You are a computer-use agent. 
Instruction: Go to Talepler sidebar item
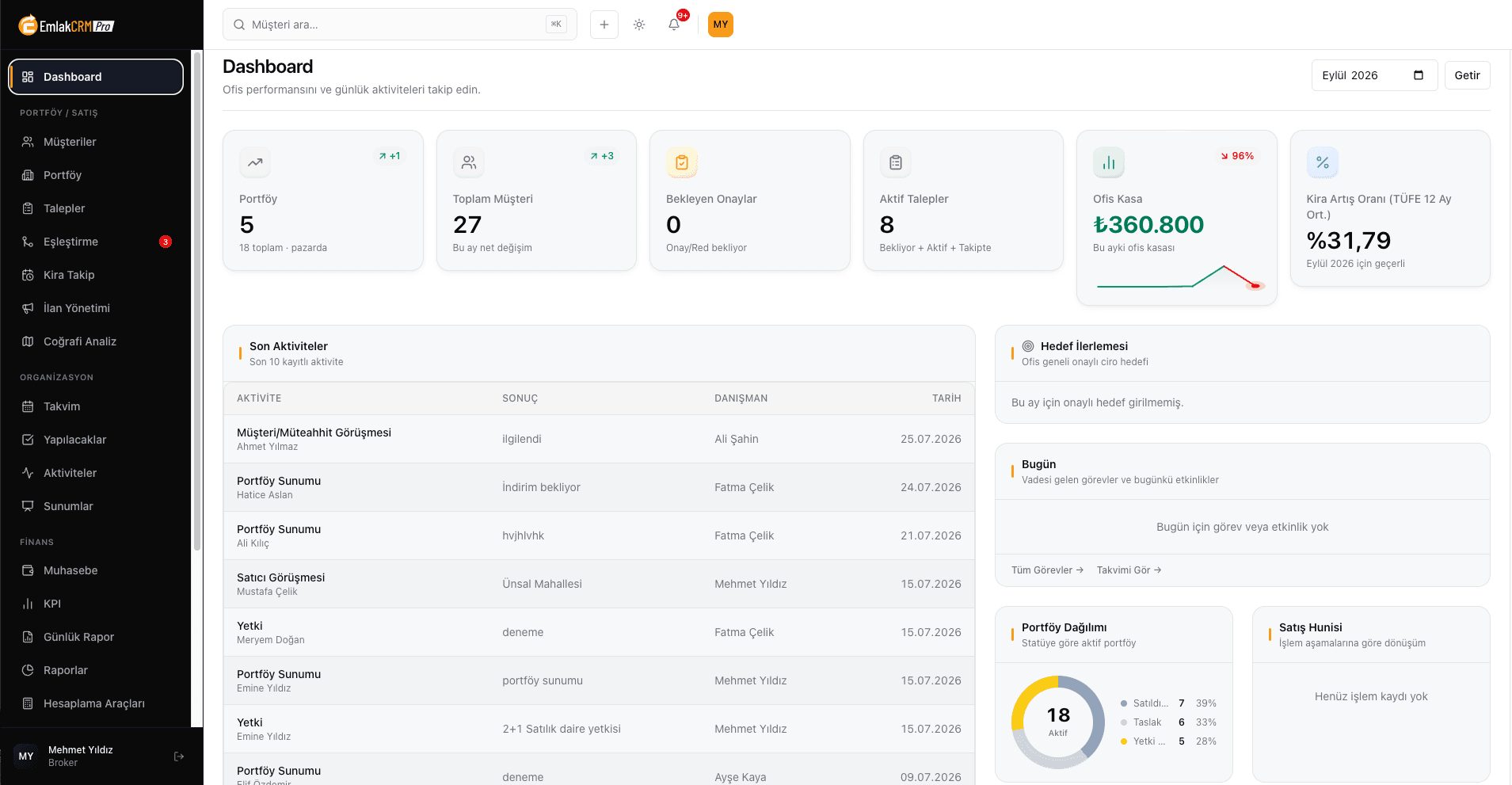[x=96, y=208]
